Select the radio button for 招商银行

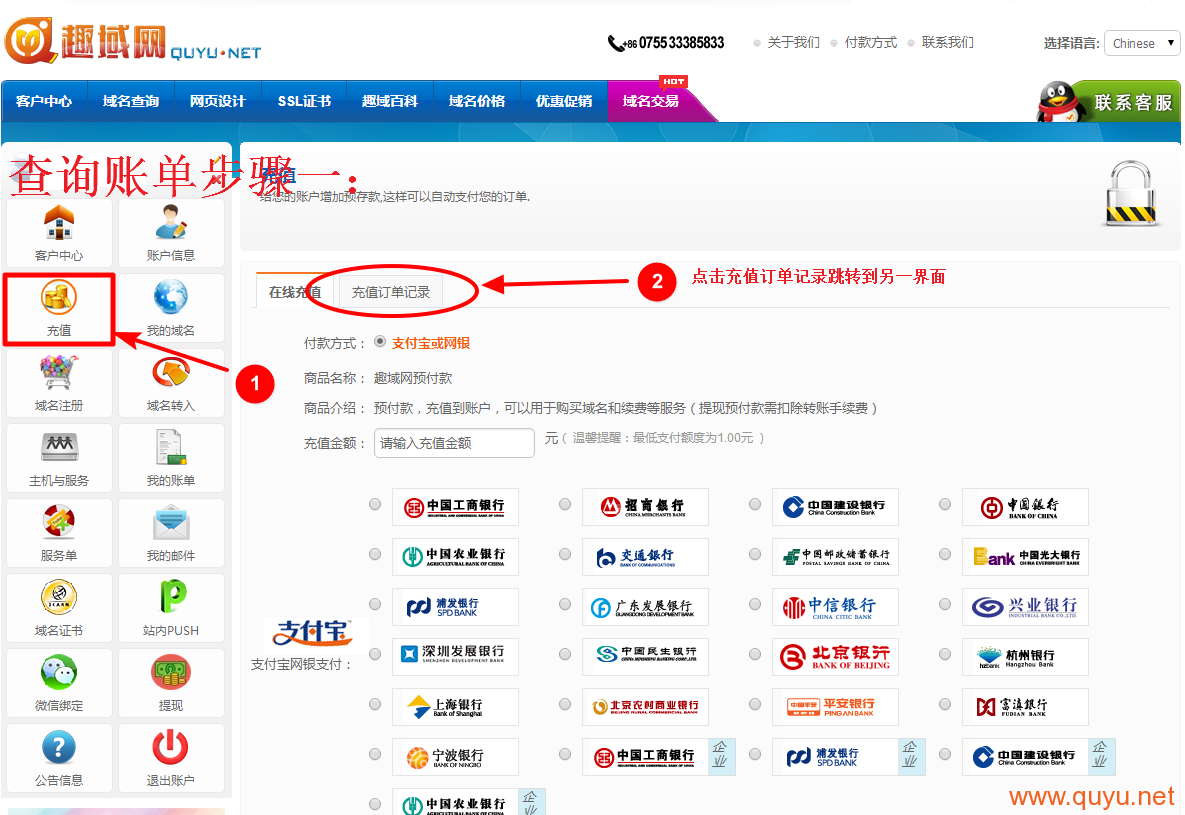(x=565, y=504)
